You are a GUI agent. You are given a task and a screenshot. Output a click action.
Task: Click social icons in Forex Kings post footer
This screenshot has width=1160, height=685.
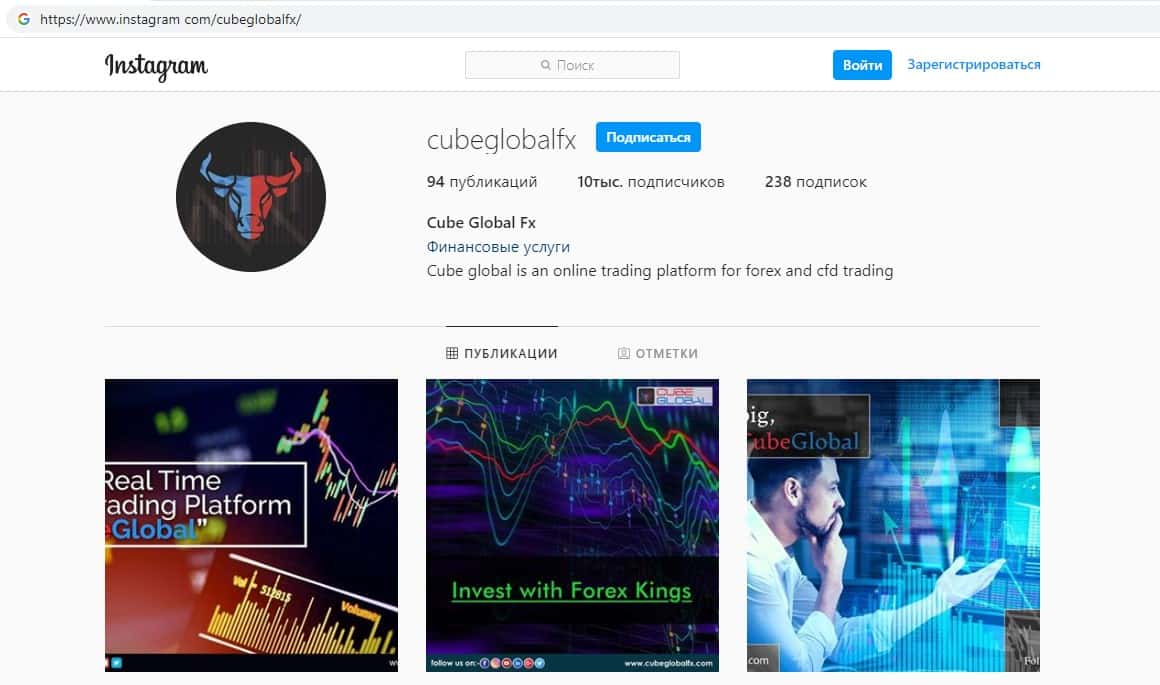(512, 663)
